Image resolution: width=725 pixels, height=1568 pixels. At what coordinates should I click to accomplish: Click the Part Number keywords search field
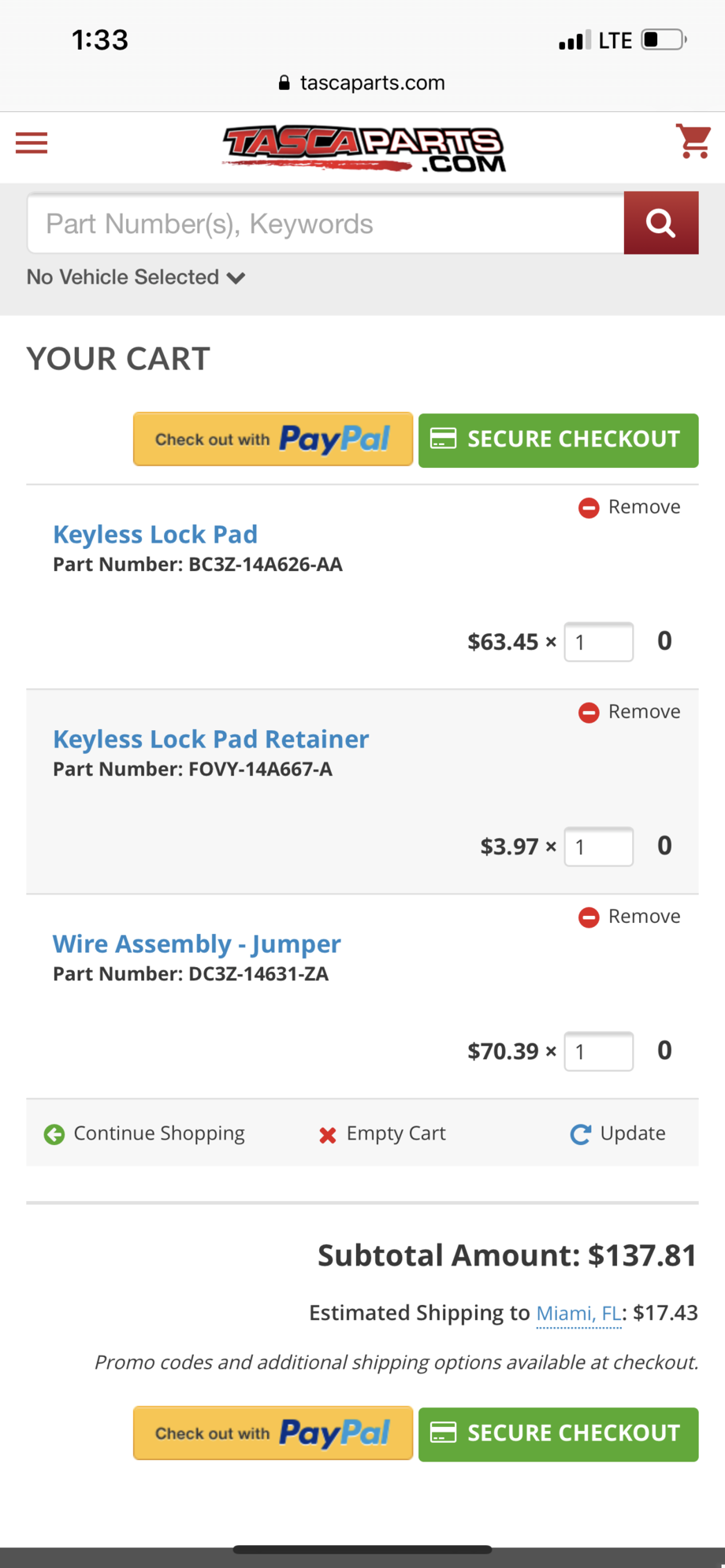click(x=325, y=223)
